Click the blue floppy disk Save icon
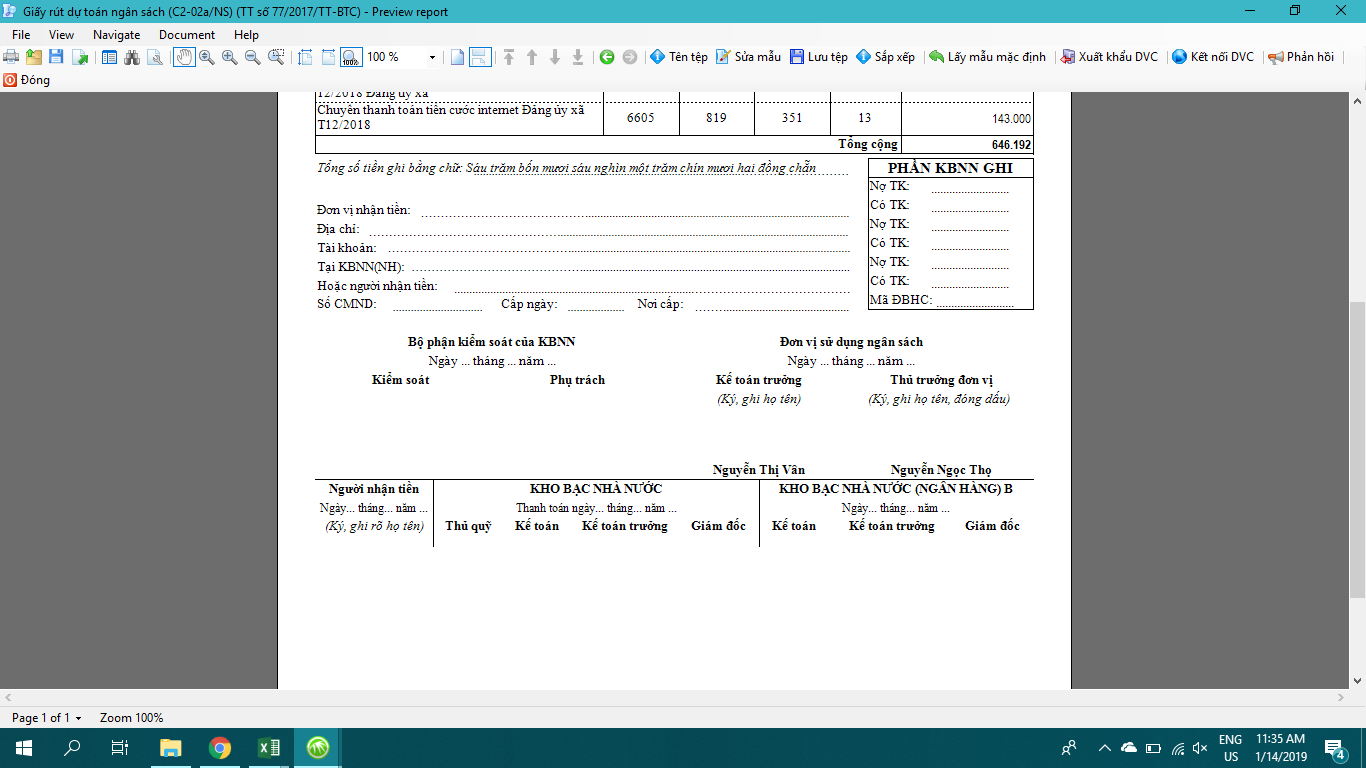 click(x=56, y=57)
